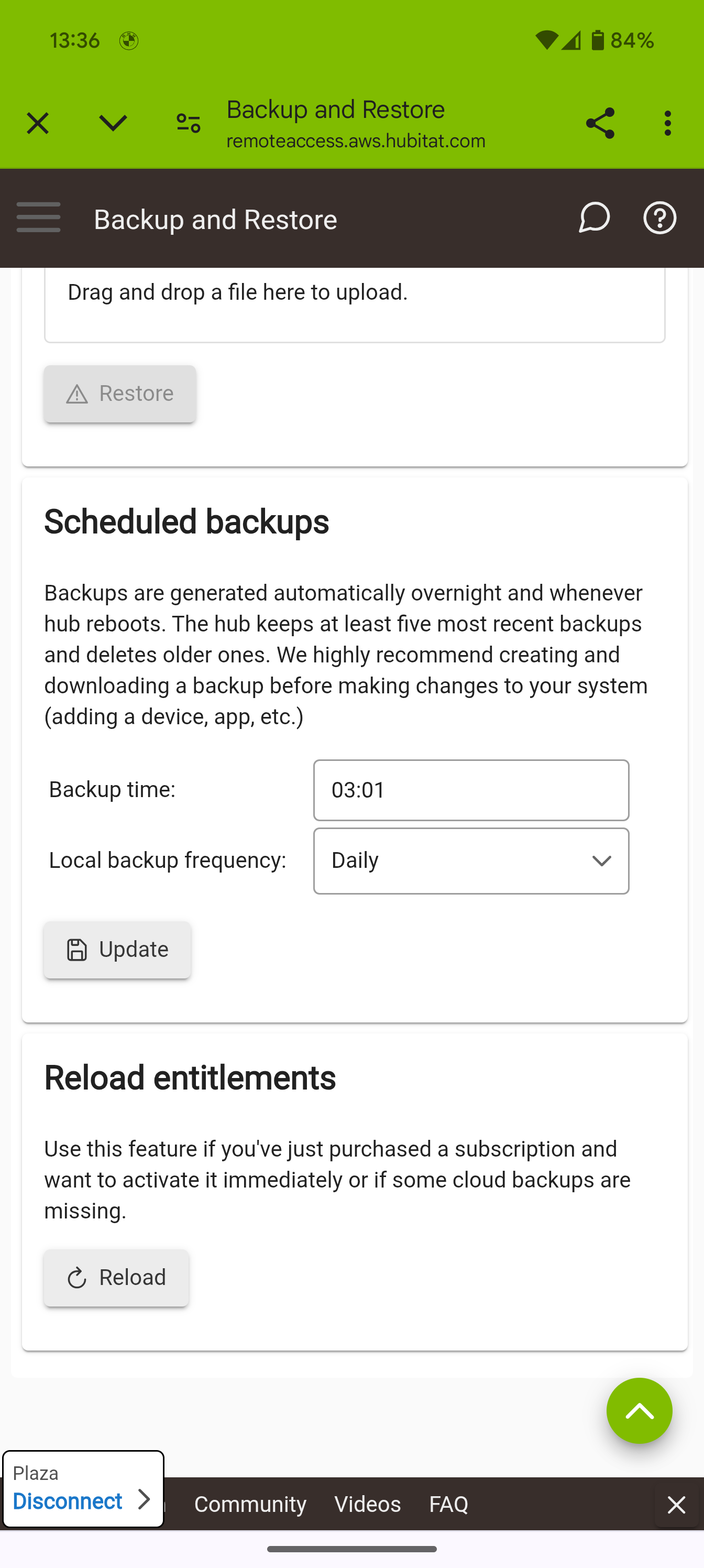Tap the green back-to-top arrow button
Screen dimensions: 704x1568
(639, 1410)
